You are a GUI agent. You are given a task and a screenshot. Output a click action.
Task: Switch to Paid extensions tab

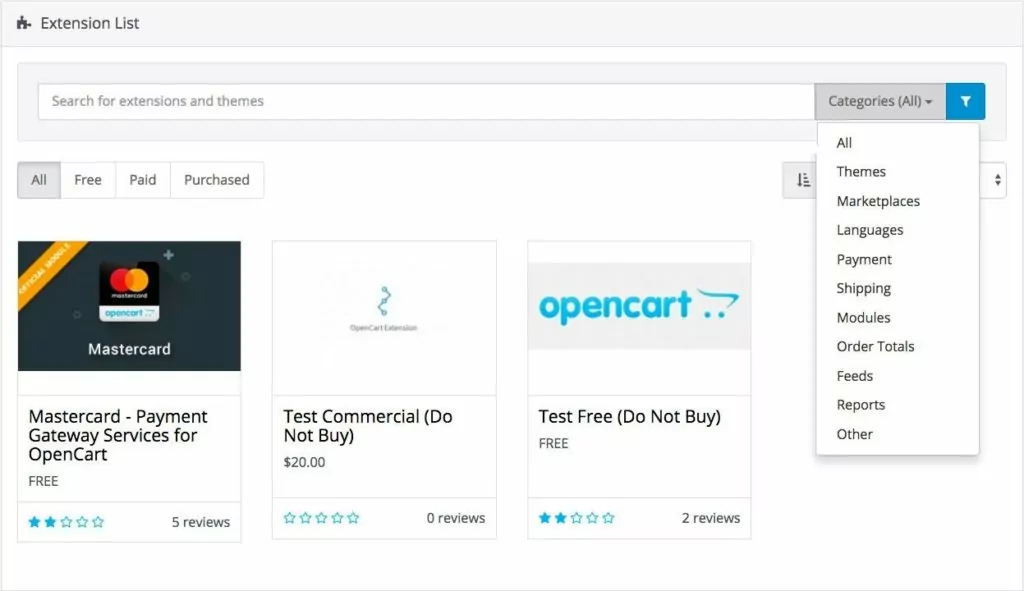click(x=142, y=180)
